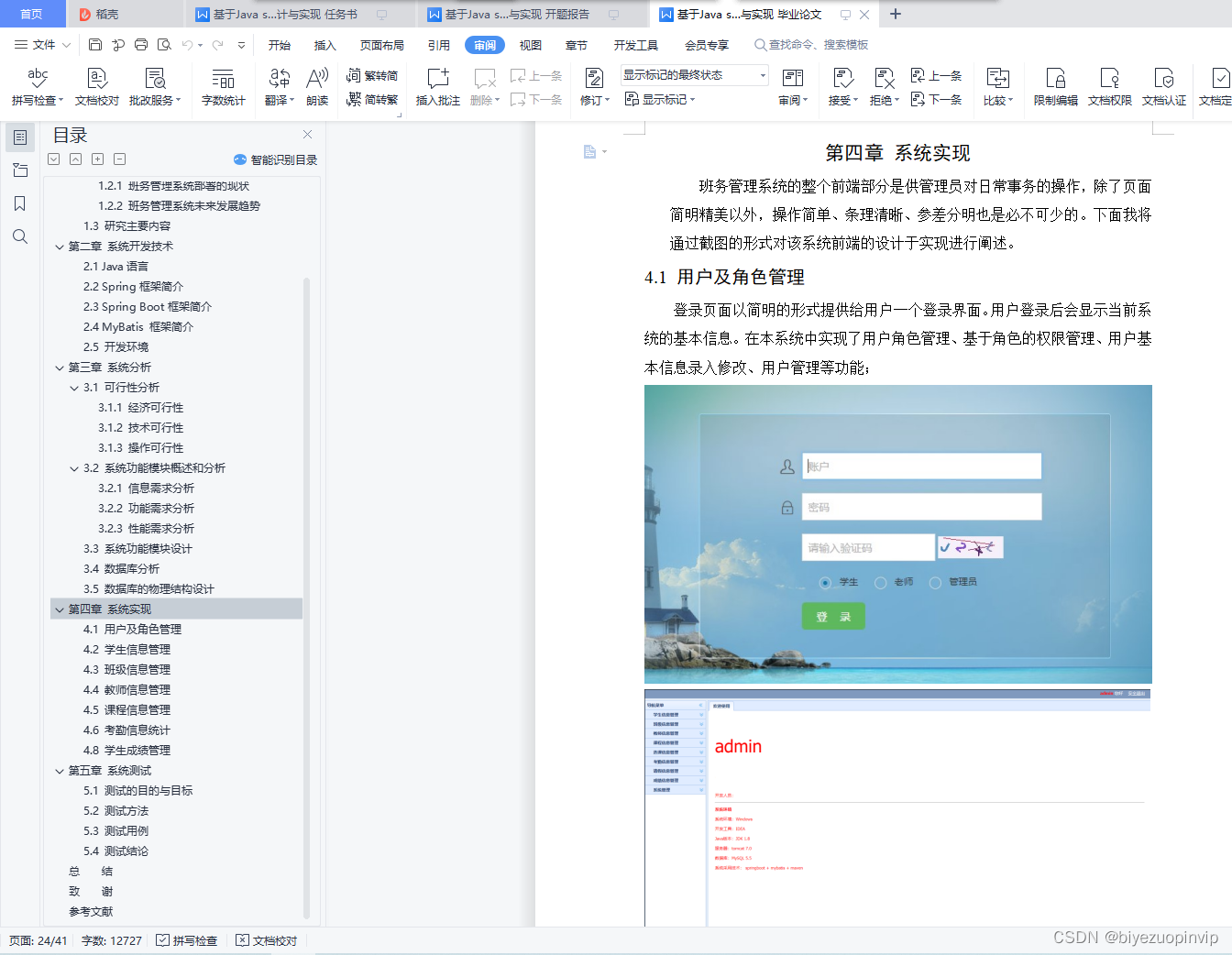Image resolution: width=1232 pixels, height=955 pixels.
Task: Open the word count (字数统计) tool
Action: (223, 87)
